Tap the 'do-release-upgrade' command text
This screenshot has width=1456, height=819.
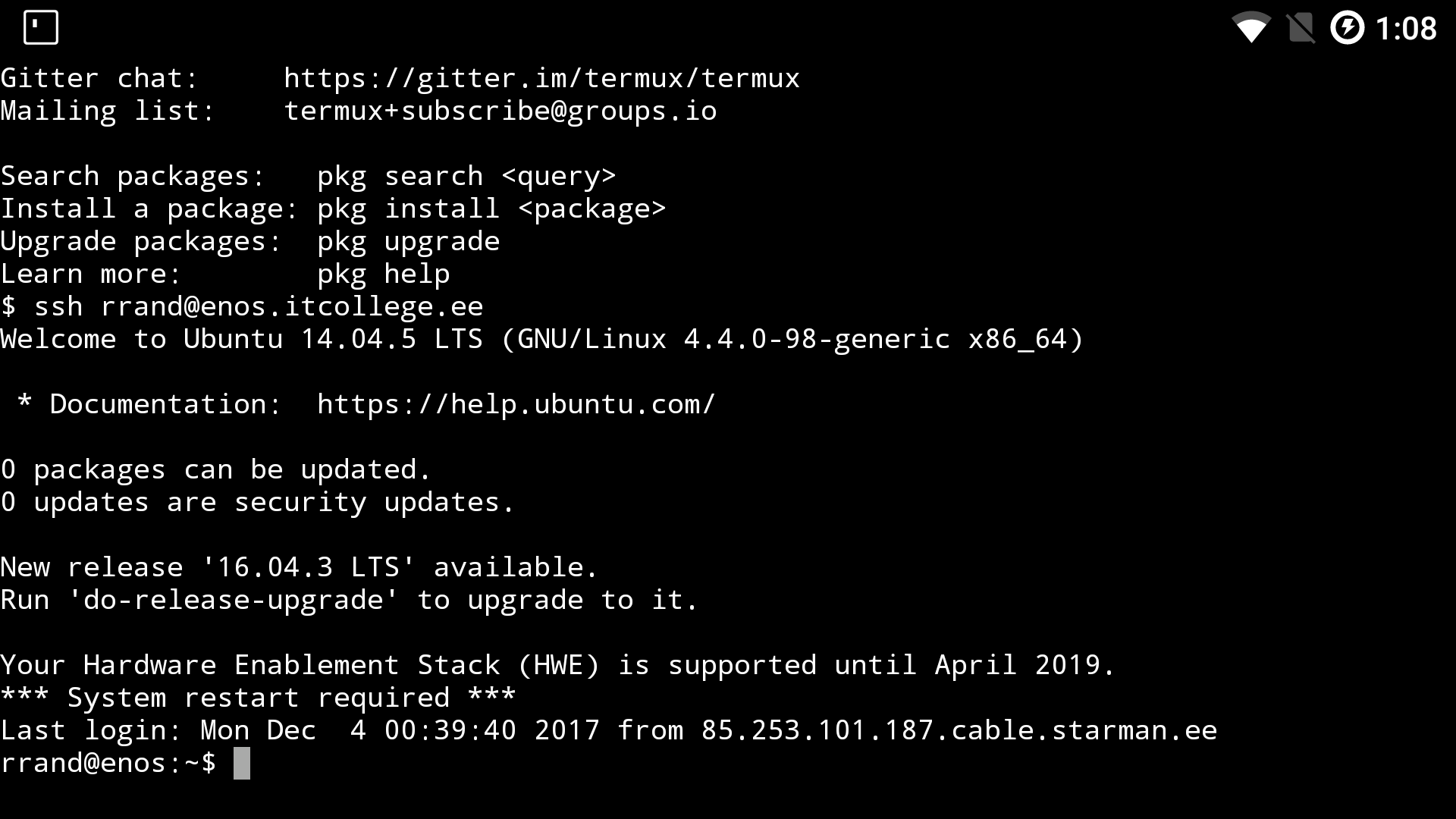[233, 600]
